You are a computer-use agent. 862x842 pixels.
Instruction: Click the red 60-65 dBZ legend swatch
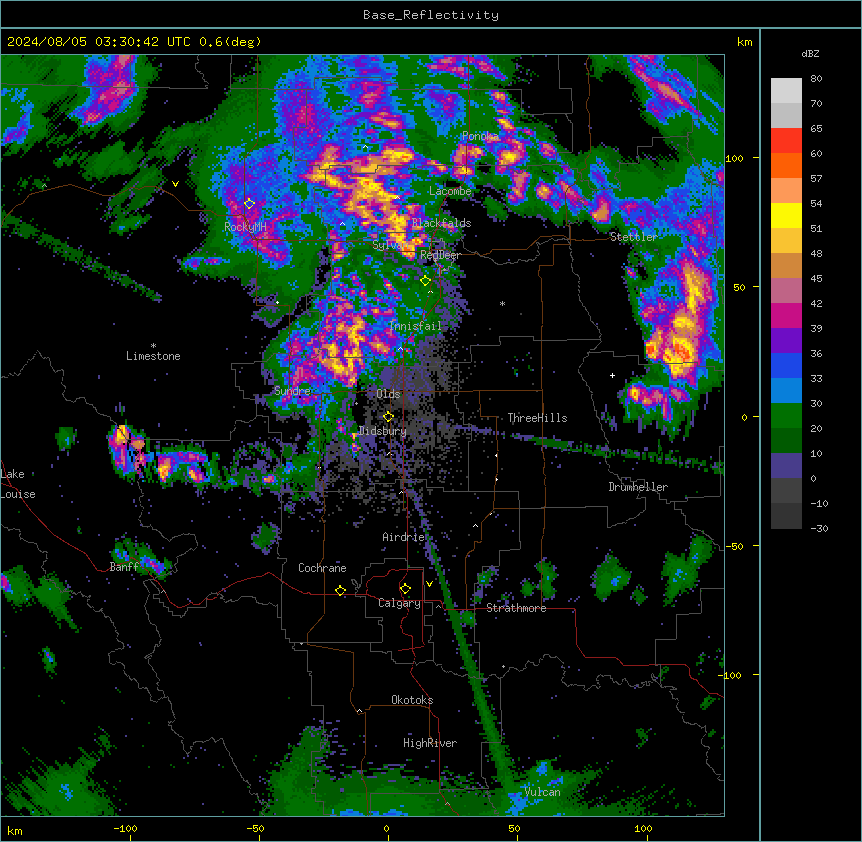(x=786, y=140)
